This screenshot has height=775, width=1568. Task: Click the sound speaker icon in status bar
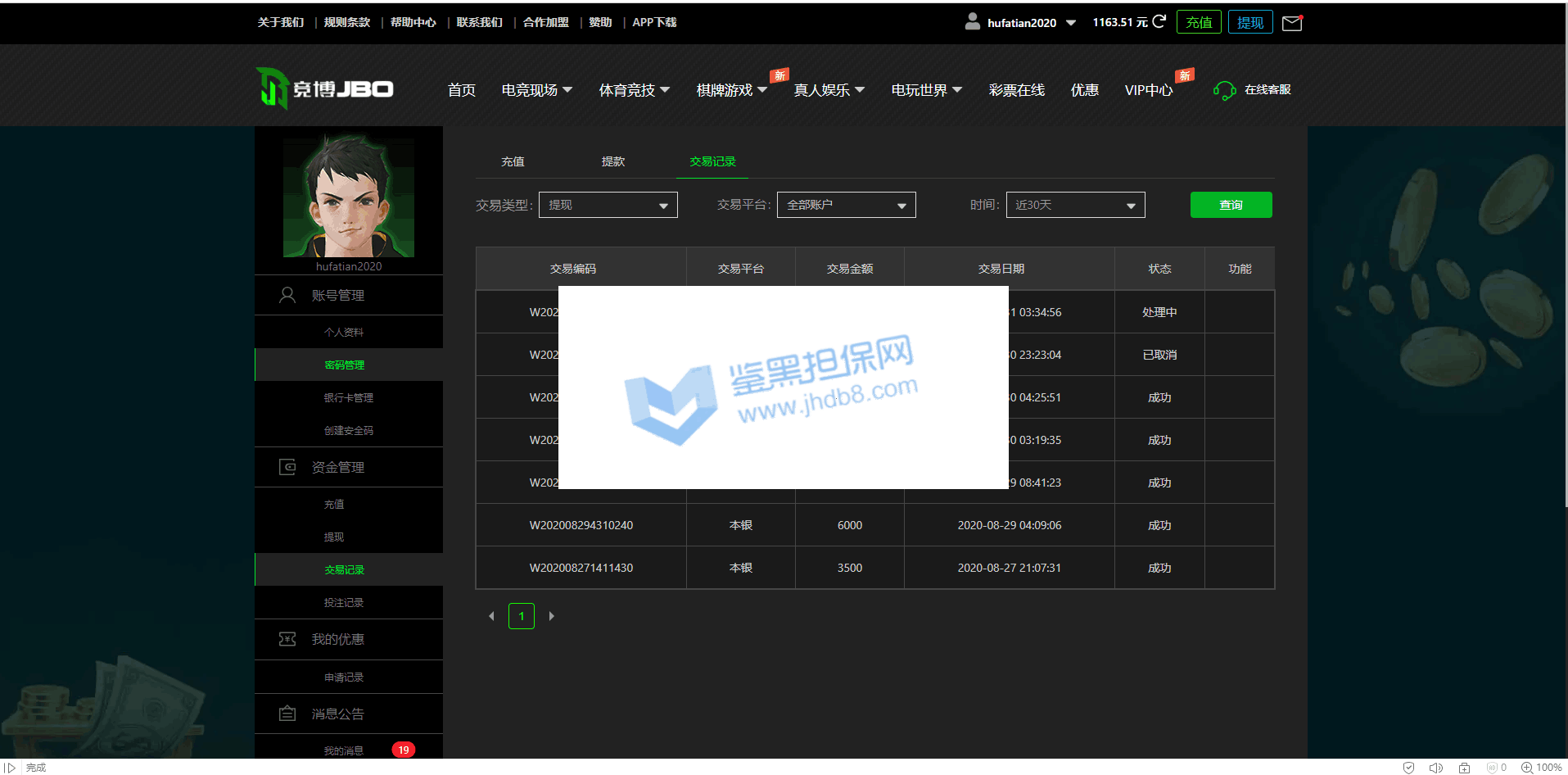point(1435,768)
